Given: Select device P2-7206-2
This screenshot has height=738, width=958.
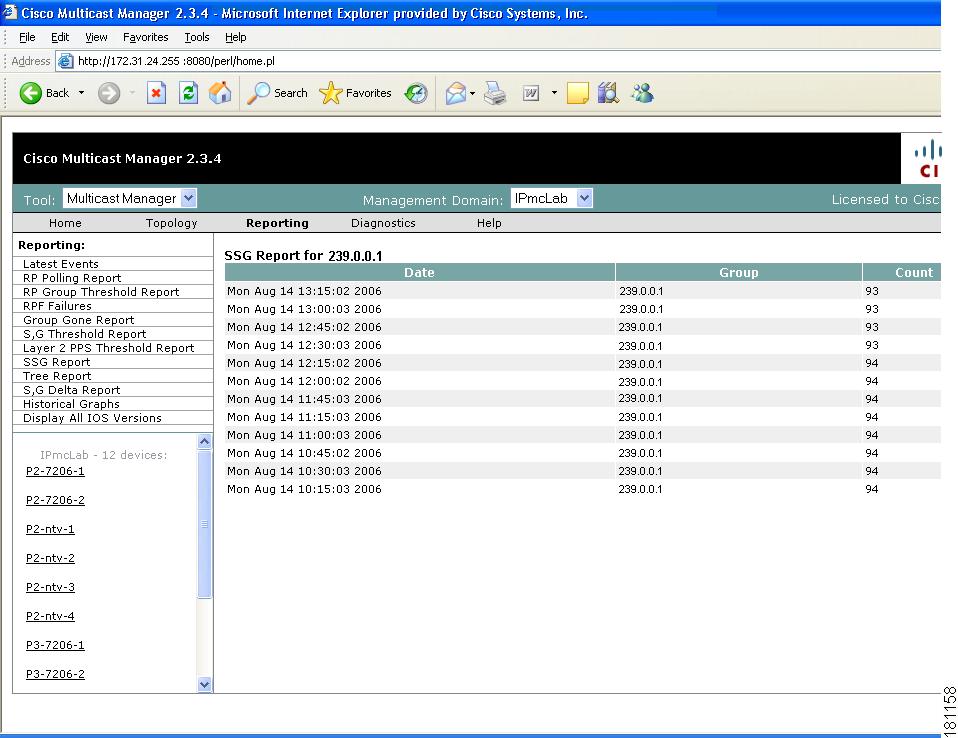Looking at the screenshot, I should click(x=55, y=500).
